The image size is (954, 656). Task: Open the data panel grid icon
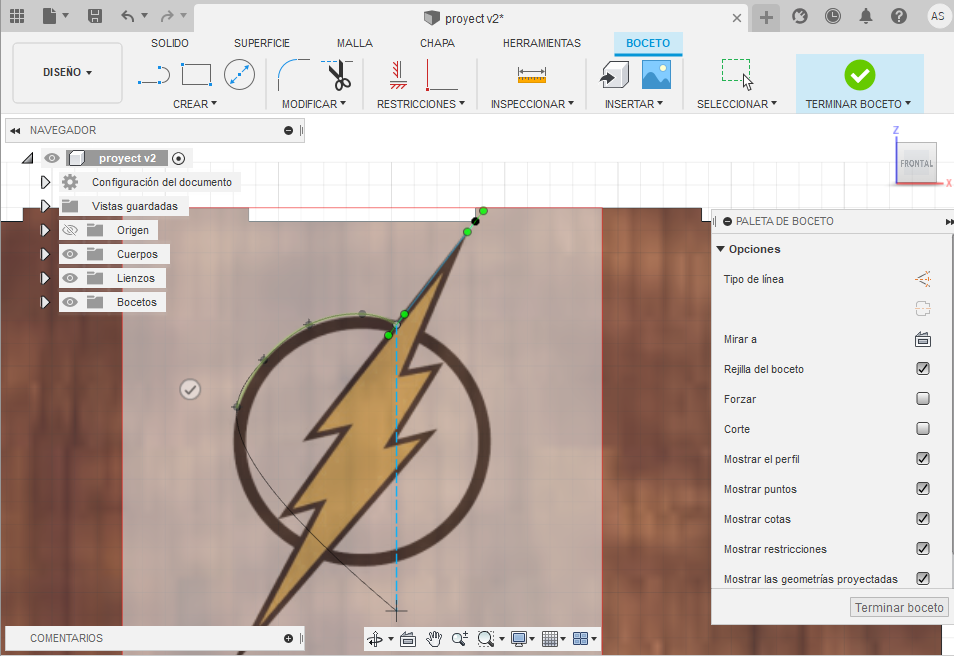(17, 16)
